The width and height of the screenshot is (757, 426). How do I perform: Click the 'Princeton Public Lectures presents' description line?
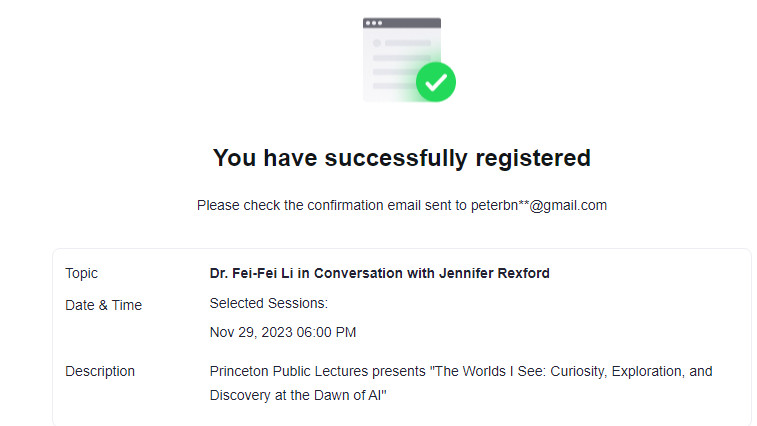[x=461, y=371]
